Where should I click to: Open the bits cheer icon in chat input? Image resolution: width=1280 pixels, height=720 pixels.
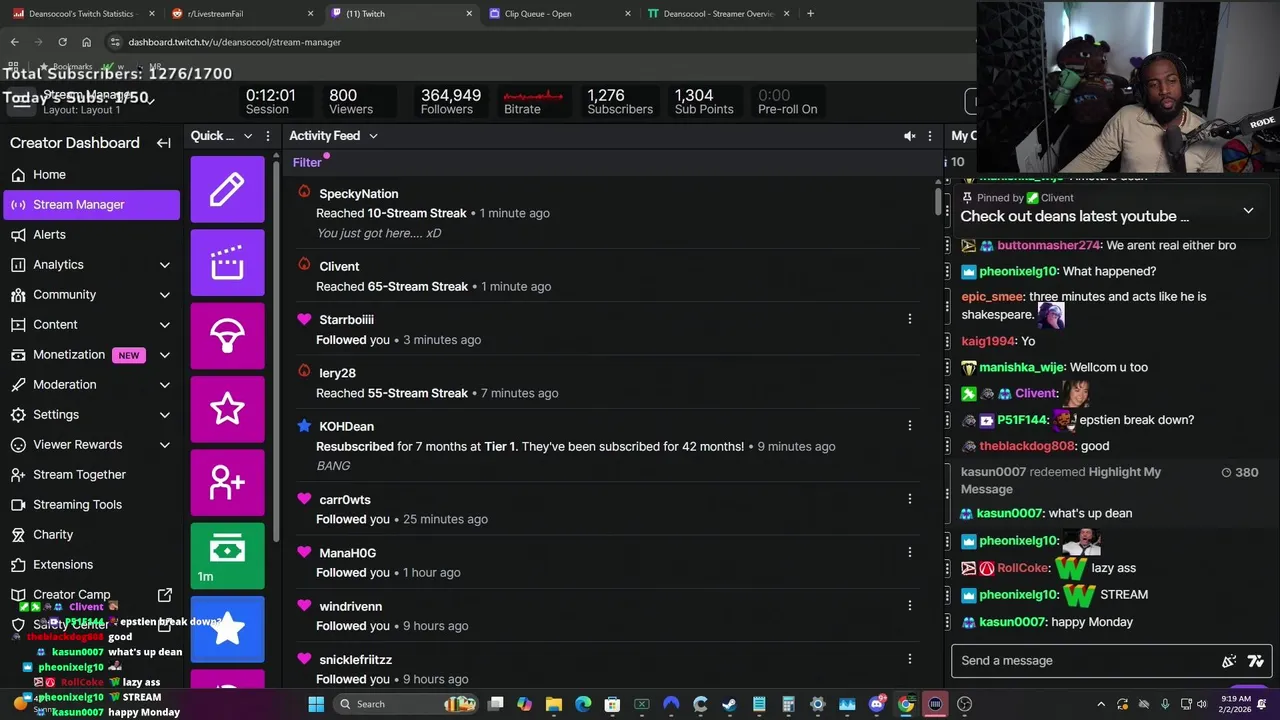1229,661
